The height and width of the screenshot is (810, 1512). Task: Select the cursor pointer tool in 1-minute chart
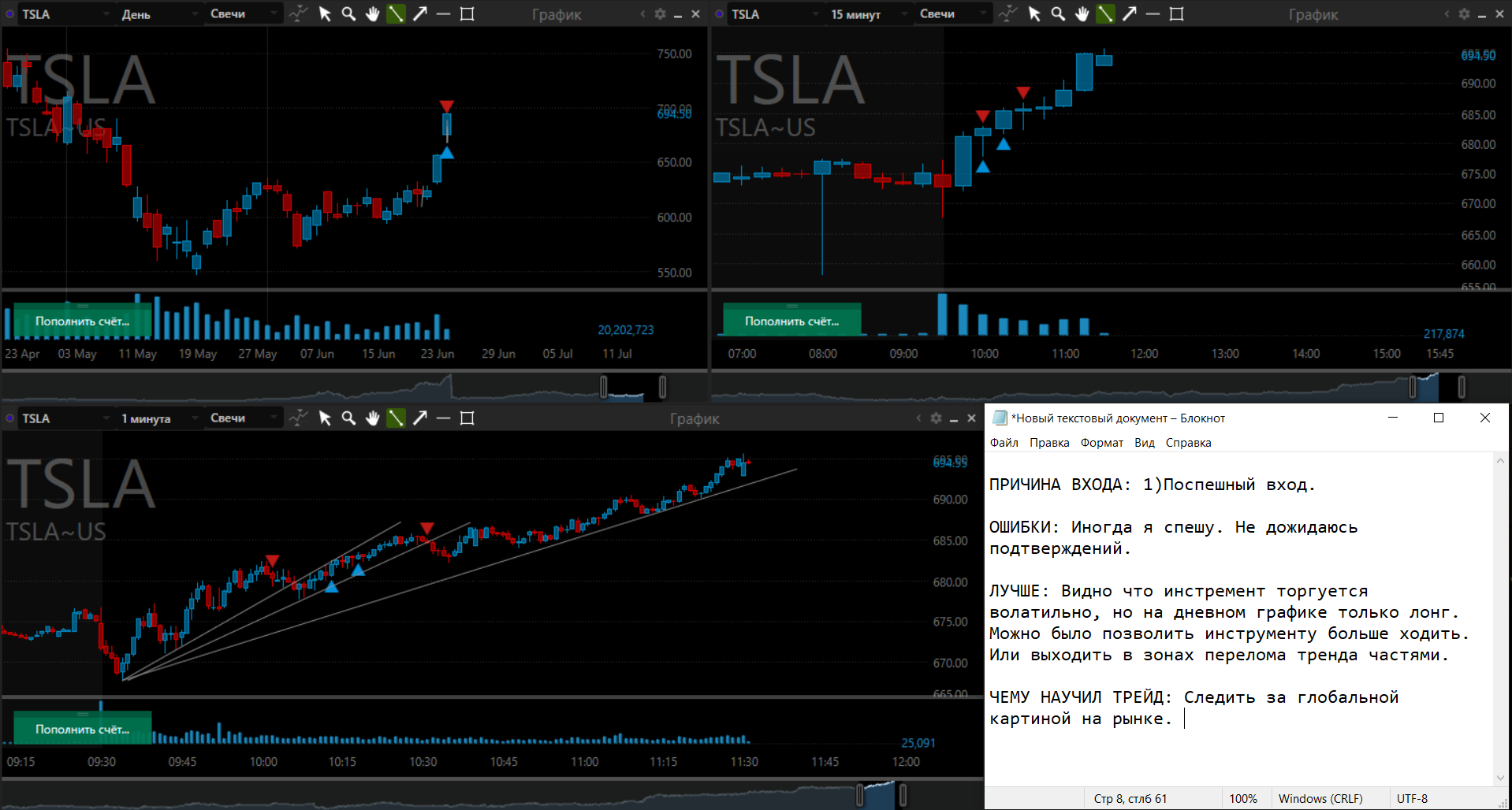(325, 418)
